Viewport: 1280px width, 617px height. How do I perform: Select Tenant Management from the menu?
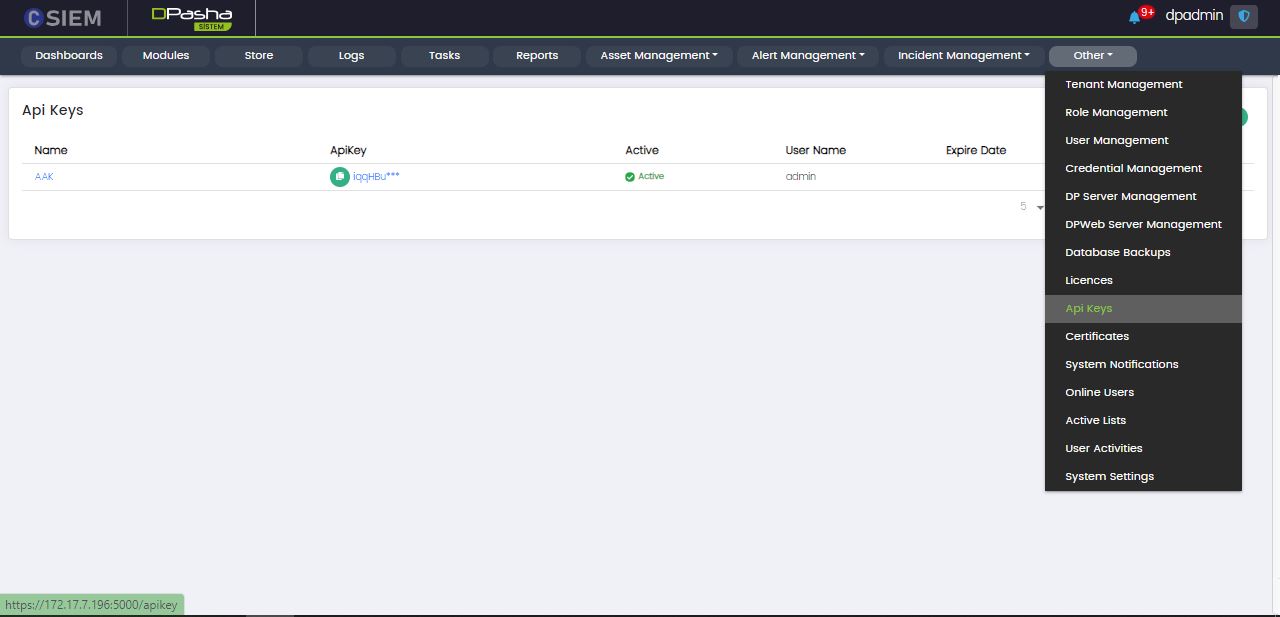[x=1123, y=85]
